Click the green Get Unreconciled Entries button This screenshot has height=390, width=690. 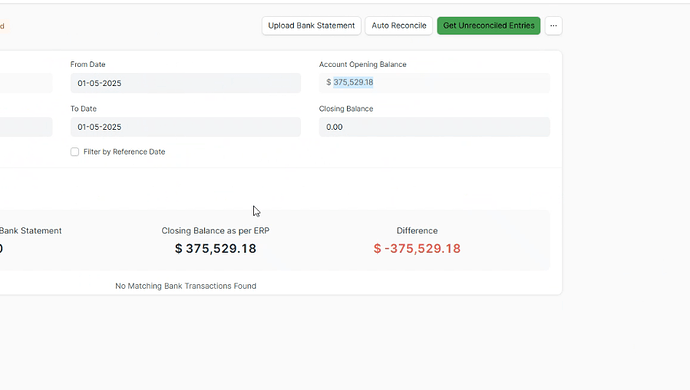(488, 26)
